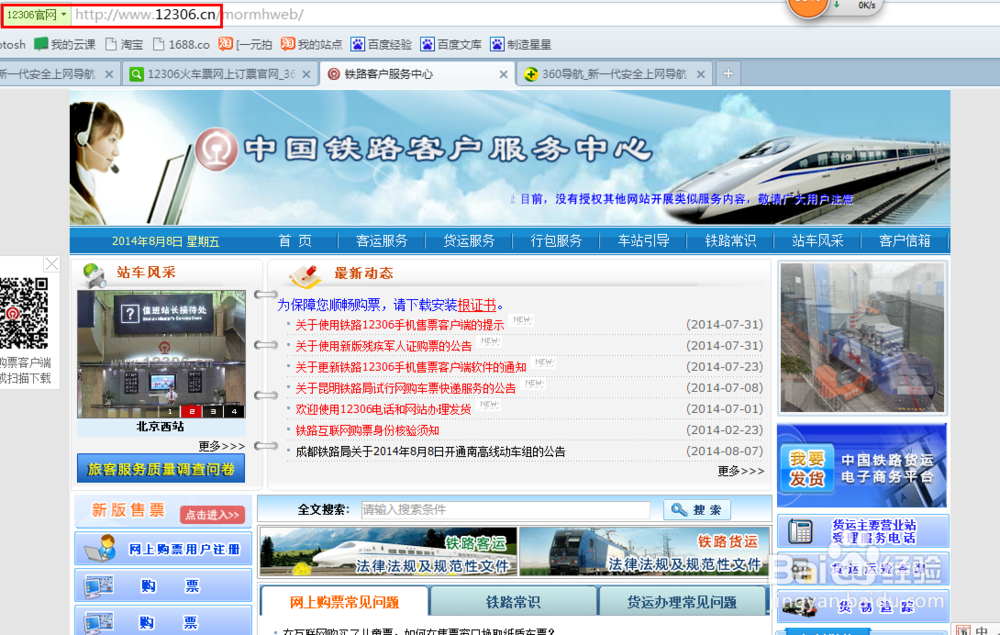Image resolution: width=1000 pixels, height=635 pixels.
Task: Go to 首页 in navigation bar
Action: click(x=295, y=241)
